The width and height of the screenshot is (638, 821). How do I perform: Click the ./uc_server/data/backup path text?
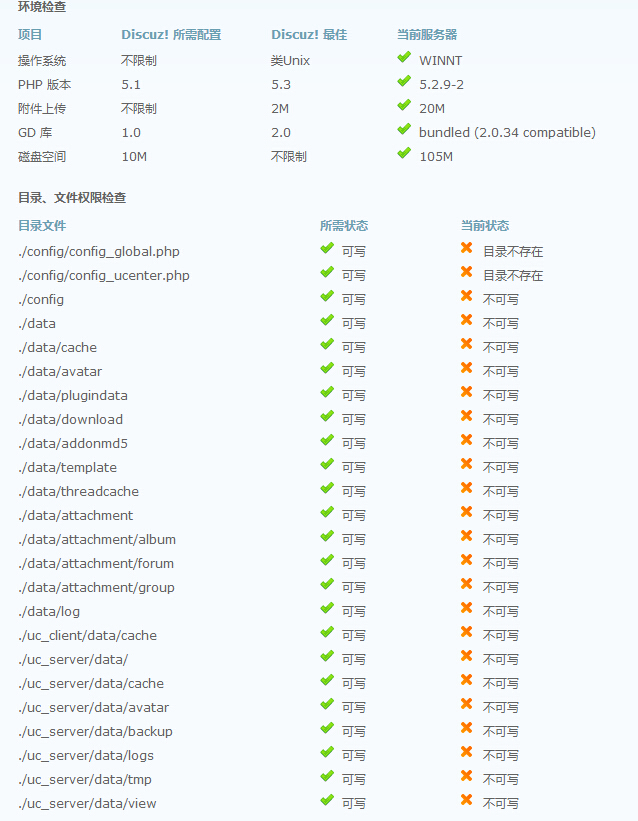95,732
